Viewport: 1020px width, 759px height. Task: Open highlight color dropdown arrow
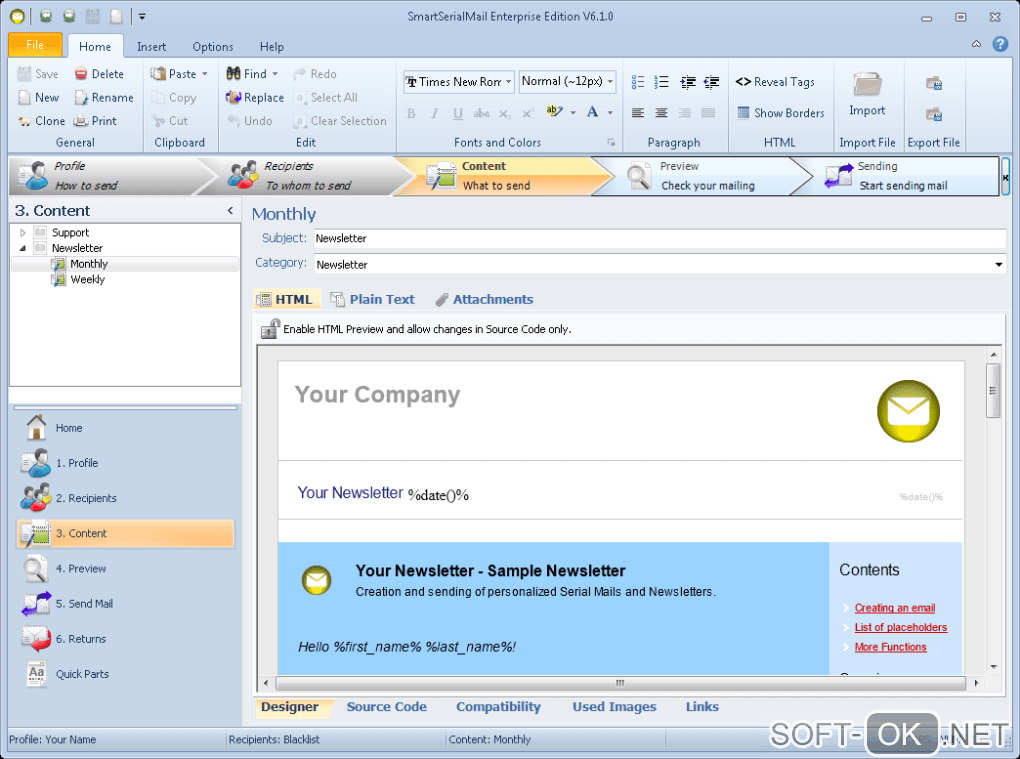click(573, 113)
